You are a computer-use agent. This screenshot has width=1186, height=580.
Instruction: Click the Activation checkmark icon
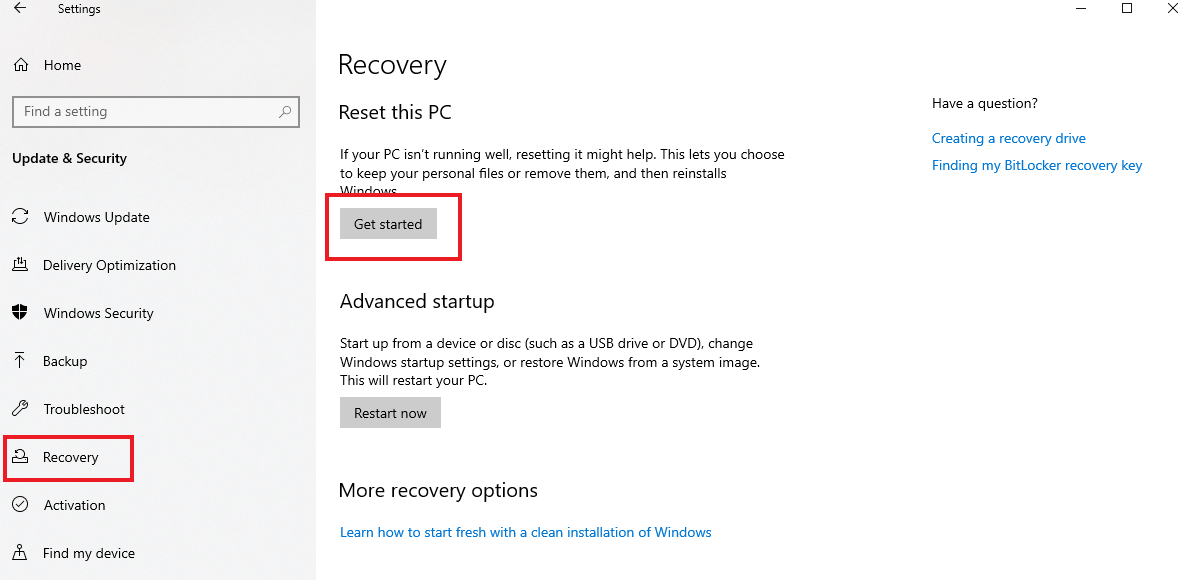tap(22, 505)
